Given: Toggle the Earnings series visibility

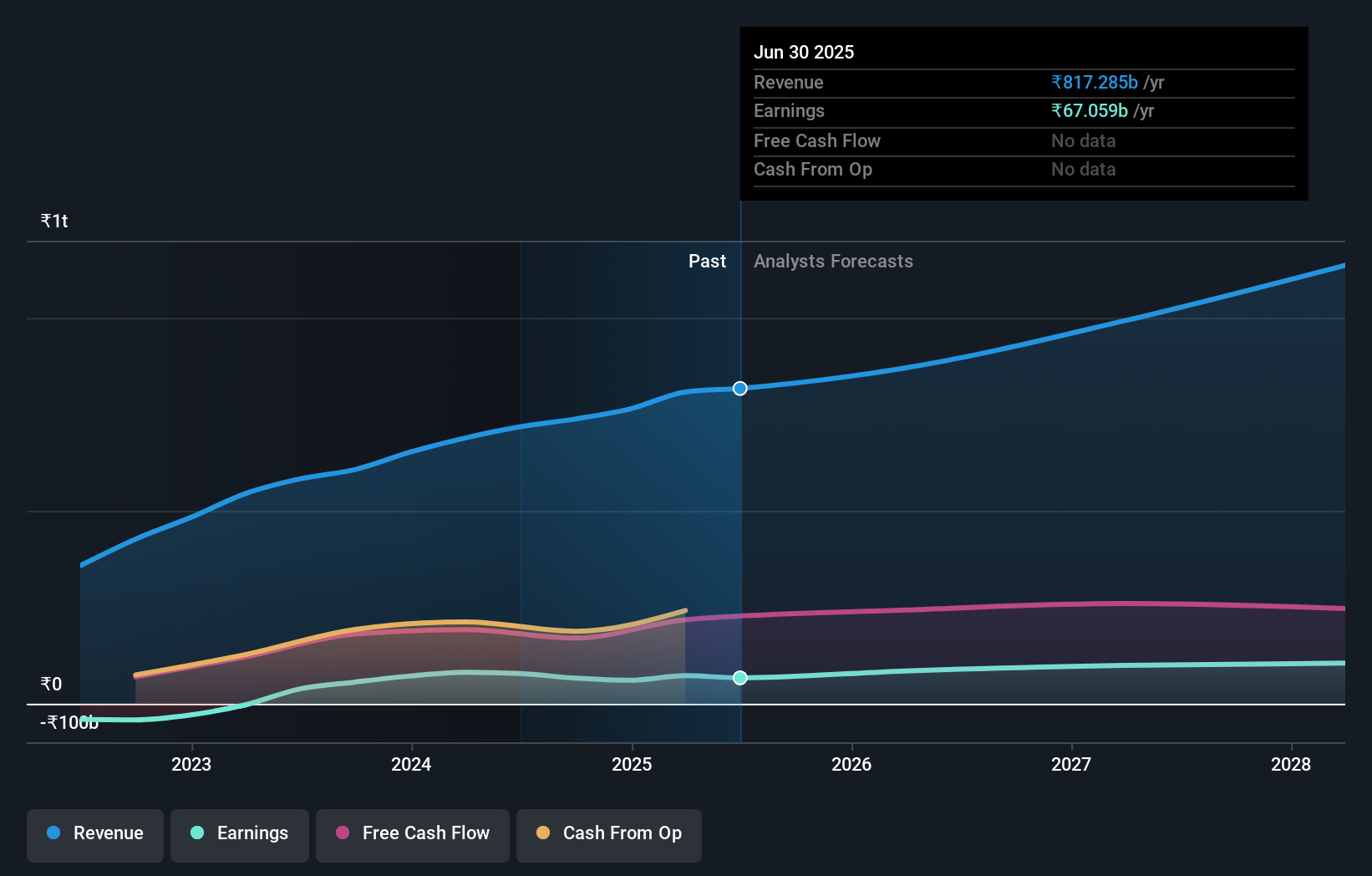Looking at the screenshot, I should click(239, 835).
